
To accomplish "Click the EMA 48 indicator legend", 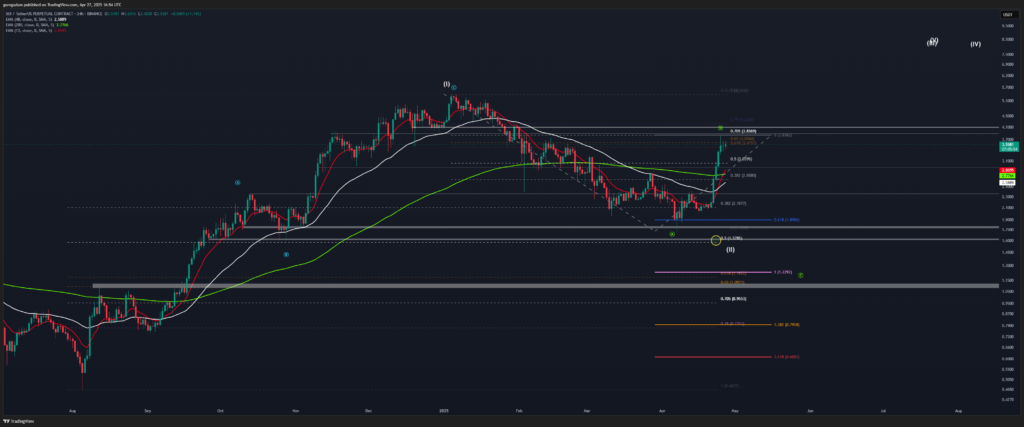I will (30, 19).
